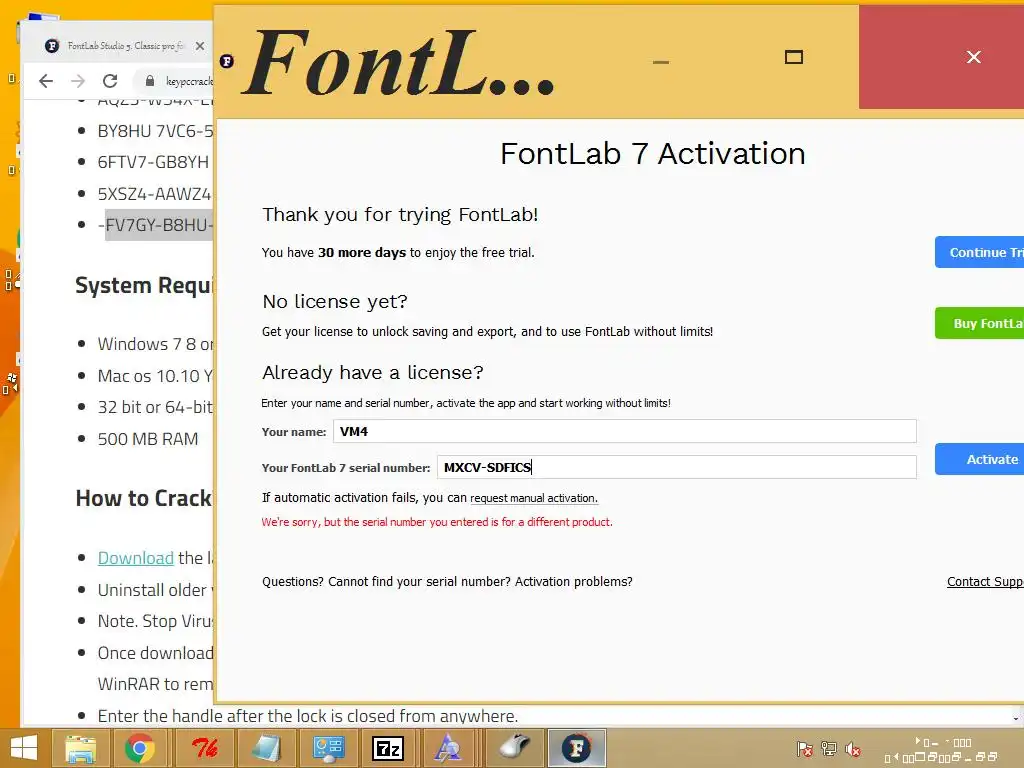This screenshot has height=768, width=1024.
Task: Open the Windows Start button
Action: click(x=24, y=748)
